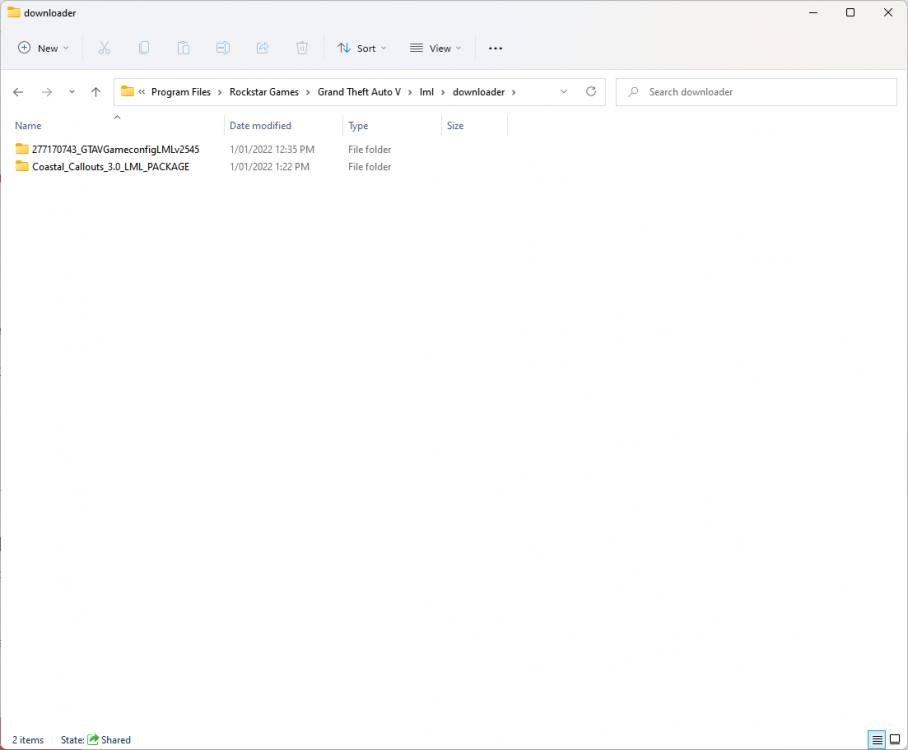Navigate up to the lml folder

click(x=95, y=91)
